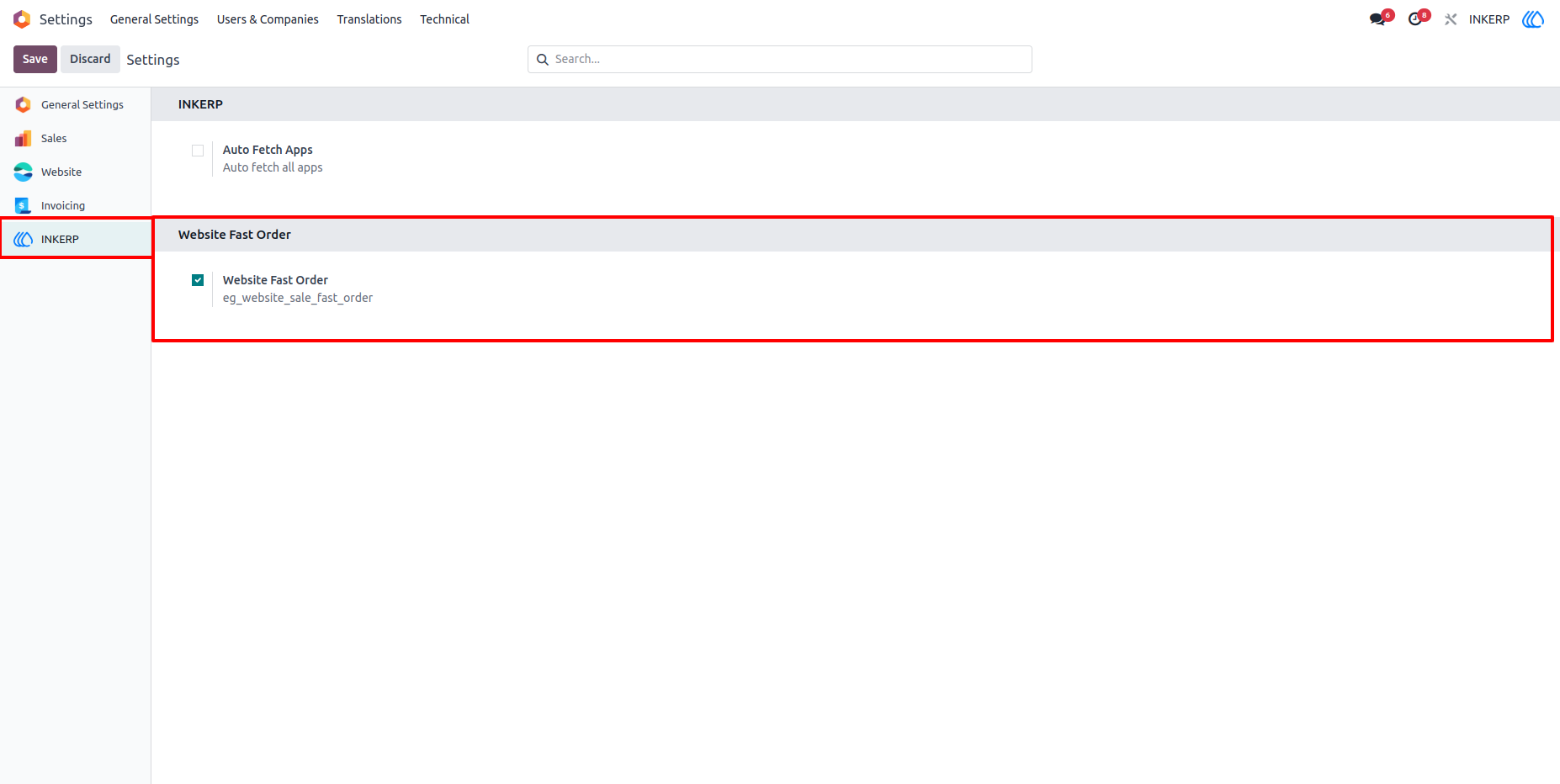The width and height of the screenshot is (1560, 784).
Task: Select Invoicing in the sidebar
Action: (76, 205)
